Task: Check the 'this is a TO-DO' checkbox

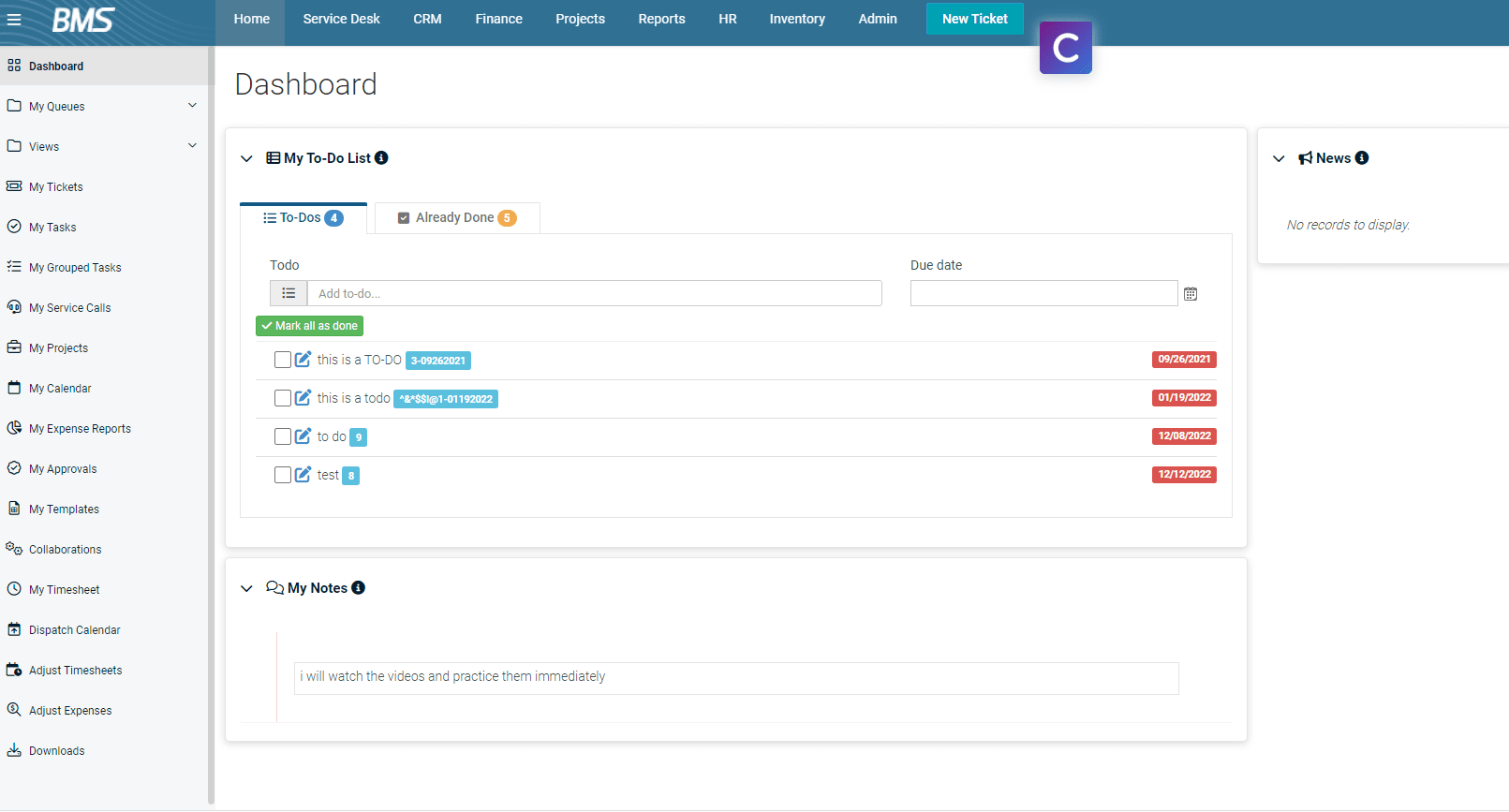Action: (x=282, y=360)
